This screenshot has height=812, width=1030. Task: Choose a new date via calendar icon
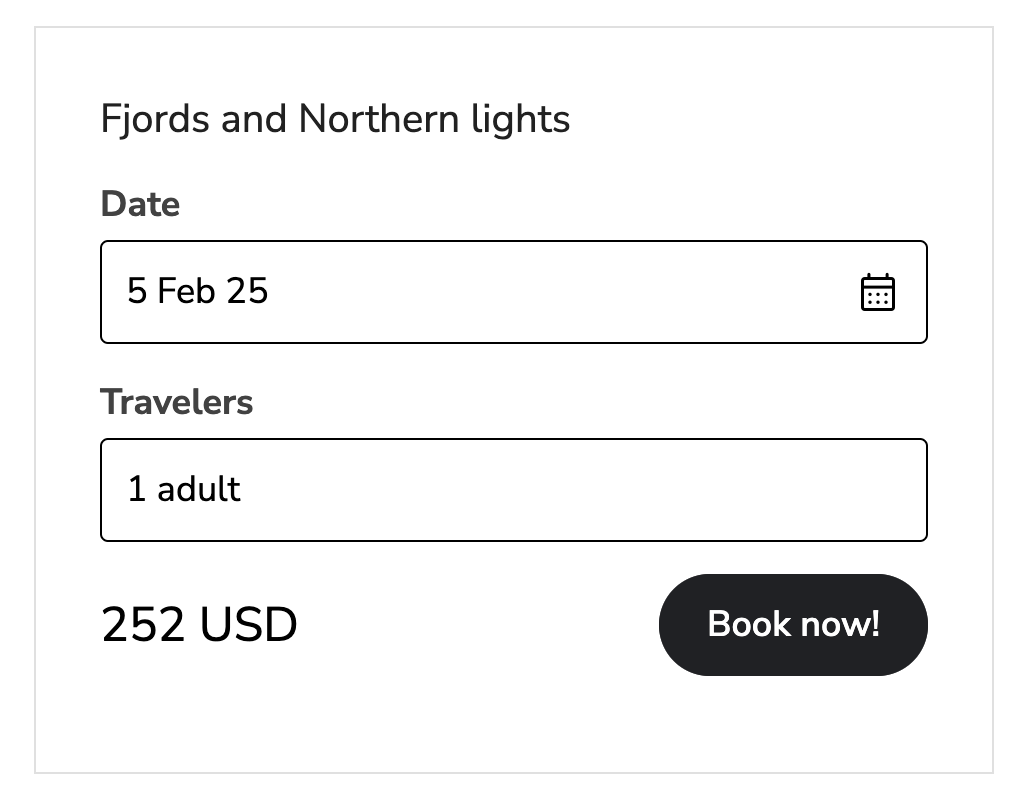click(878, 292)
